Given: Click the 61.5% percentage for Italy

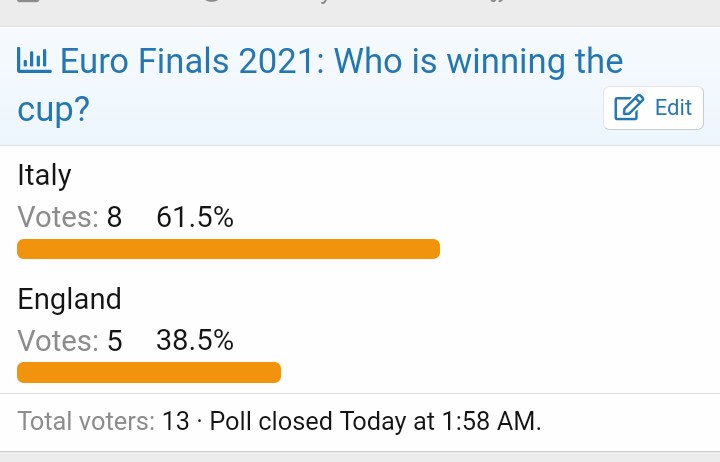Looking at the screenshot, I should pyautogui.click(x=195, y=217).
